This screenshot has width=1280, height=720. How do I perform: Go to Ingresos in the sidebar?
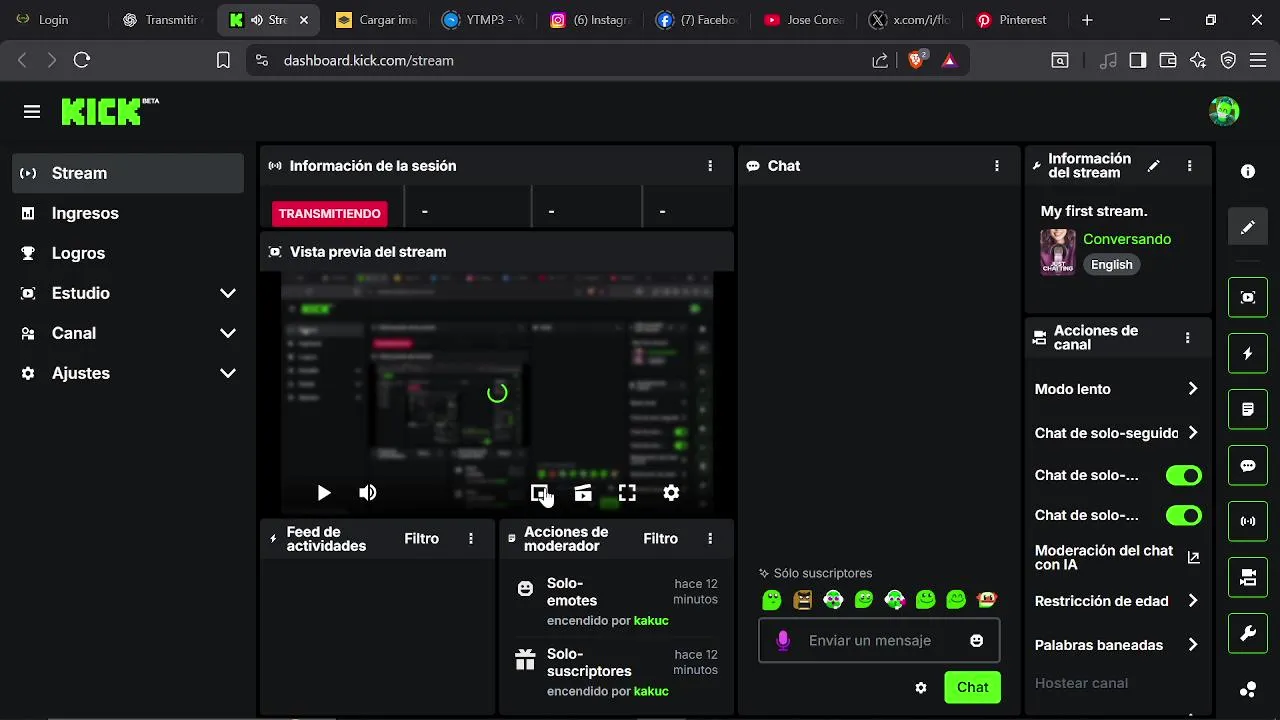(x=128, y=213)
